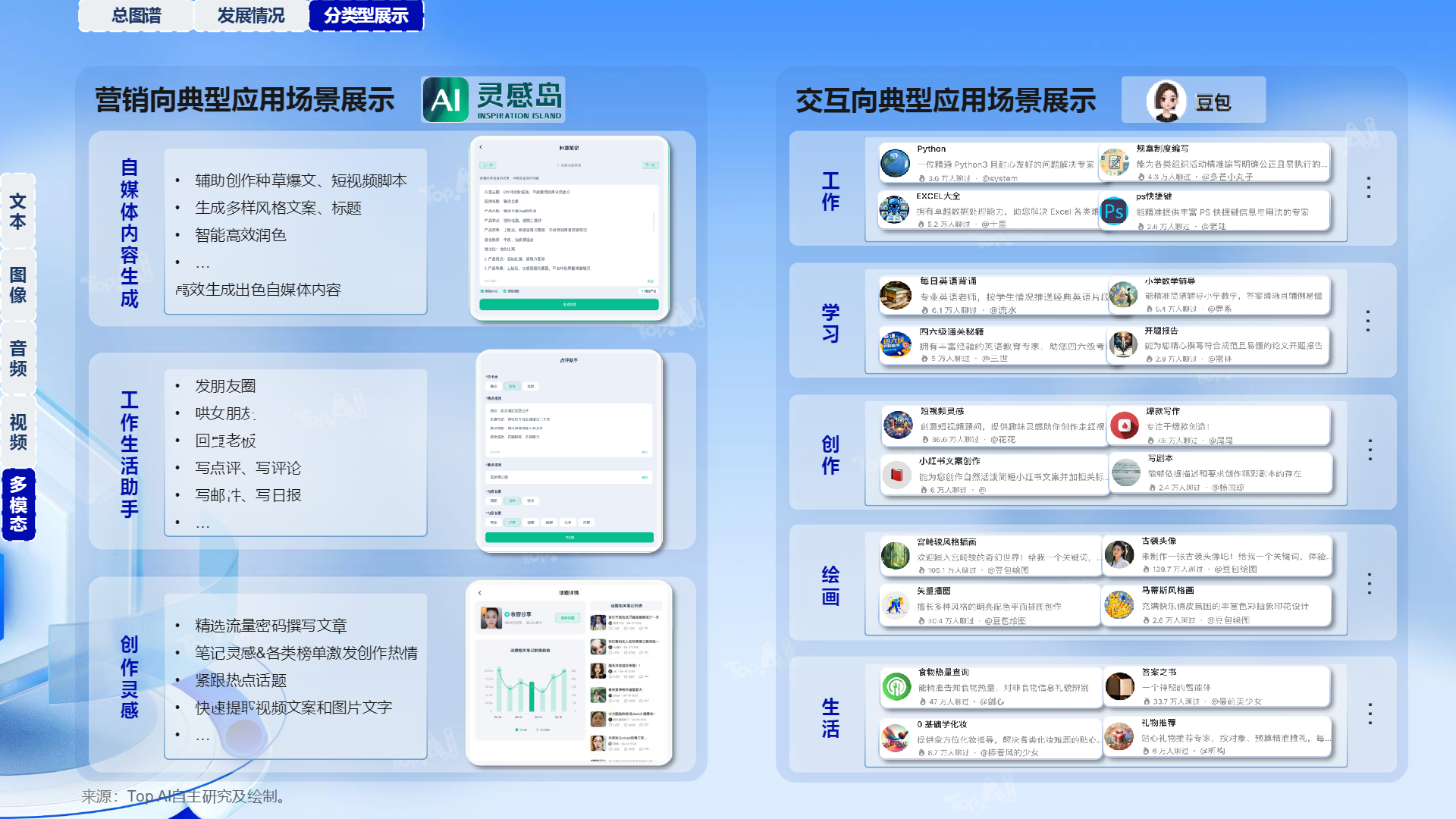Image resolution: width=1456 pixels, height=819 pixels.
Task: Select the 四六级通关秘籍 icon
Action: (896, 344)
